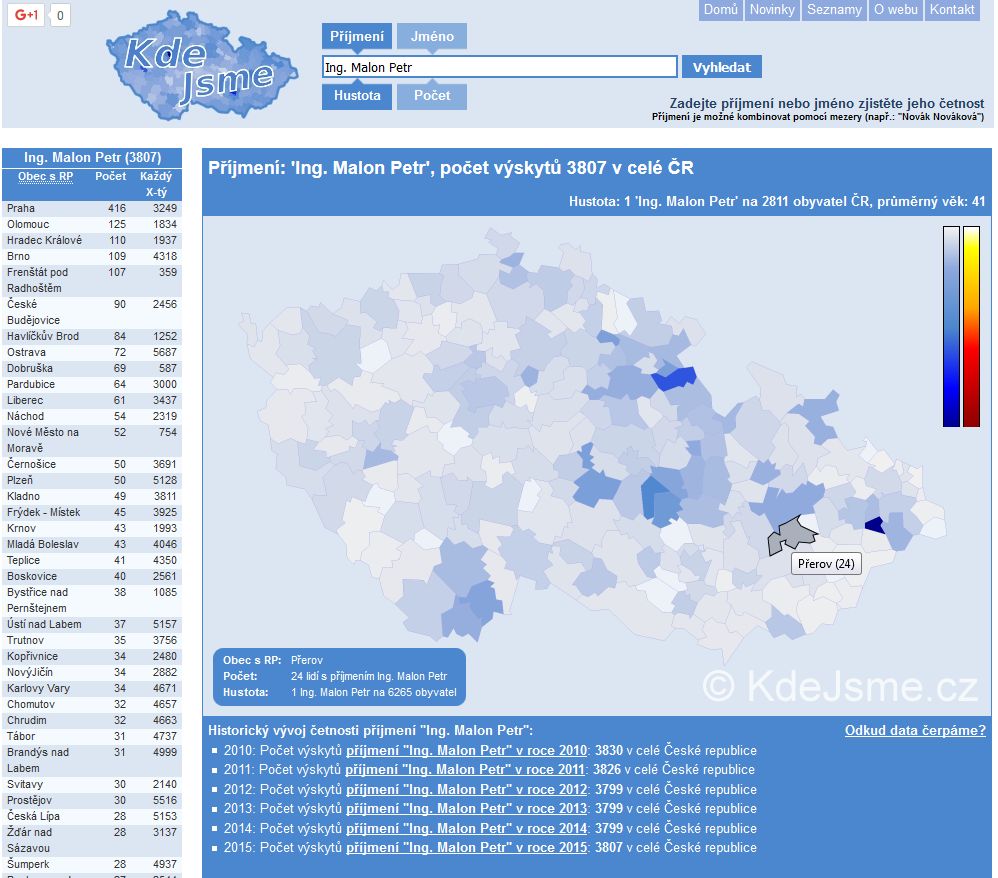Viewport: 998px width, 878px height.
Task: Sort table by Obec s RP
Action: pyautogui.click(x=45, y=177)
